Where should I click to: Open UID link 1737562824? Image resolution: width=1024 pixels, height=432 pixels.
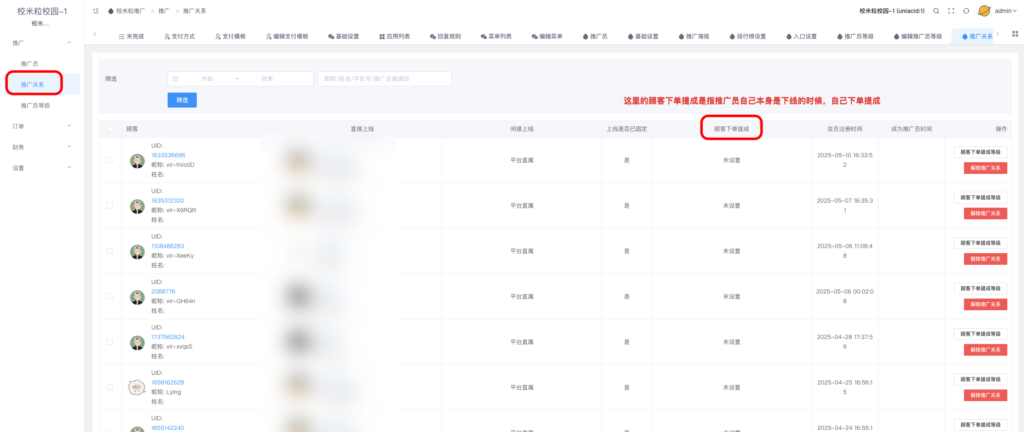[x=167, y=337]
